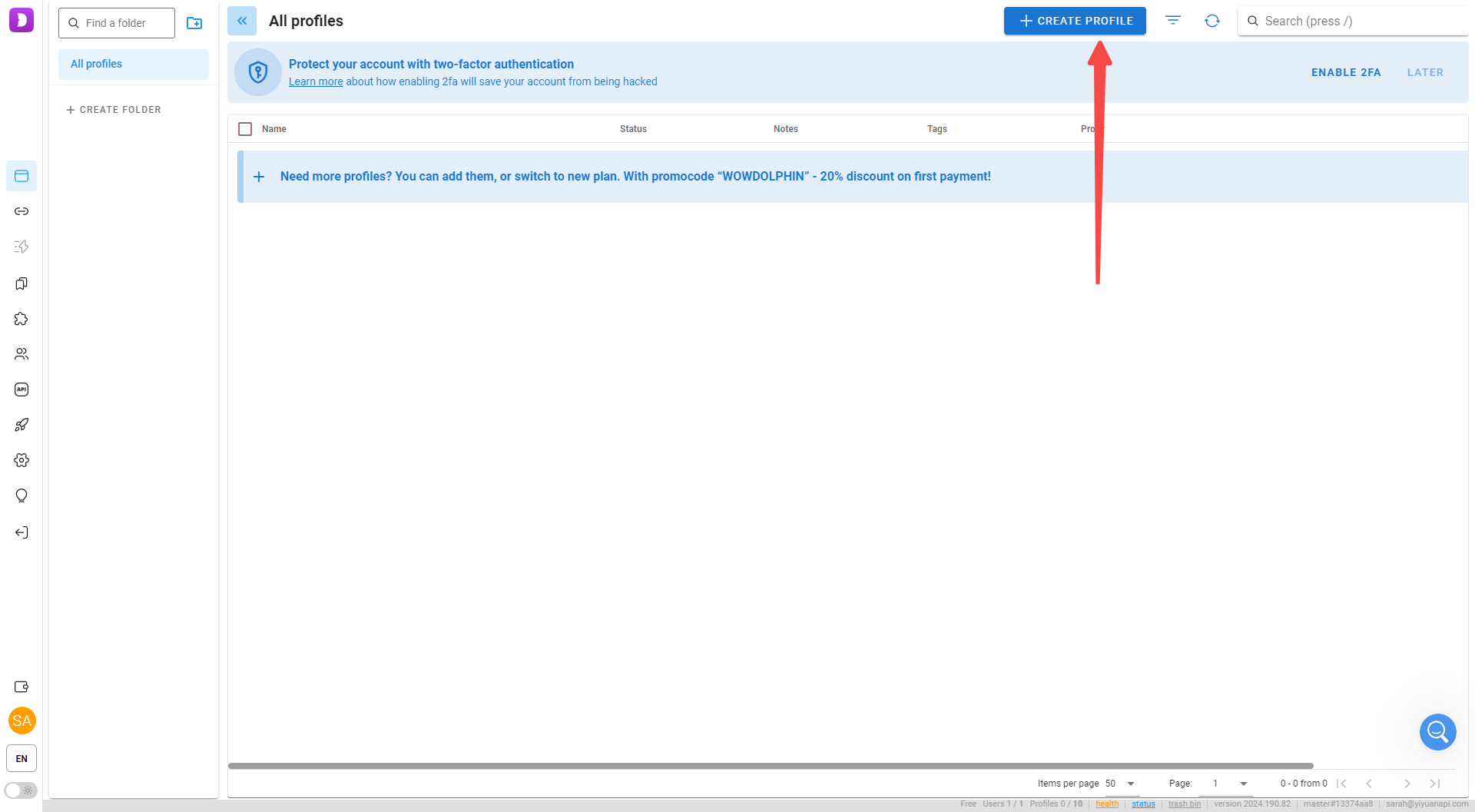Open the status link in footer
1475x812 pixels.
[x=1143, y=804]
